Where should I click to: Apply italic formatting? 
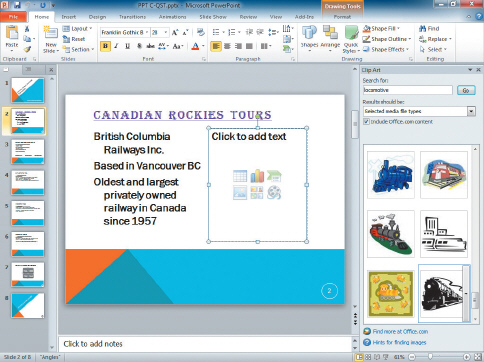[116, 46]
